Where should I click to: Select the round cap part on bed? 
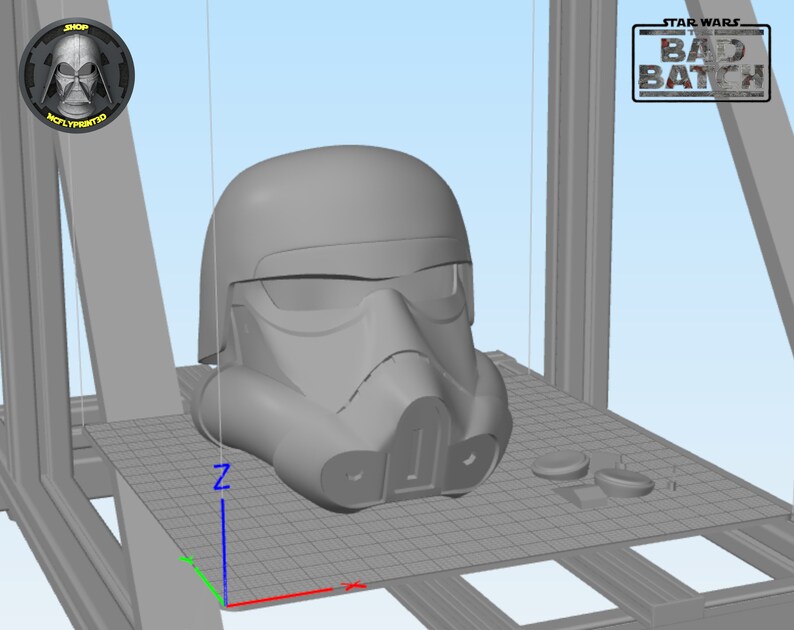pyautogui.click(x=561, y=464)
